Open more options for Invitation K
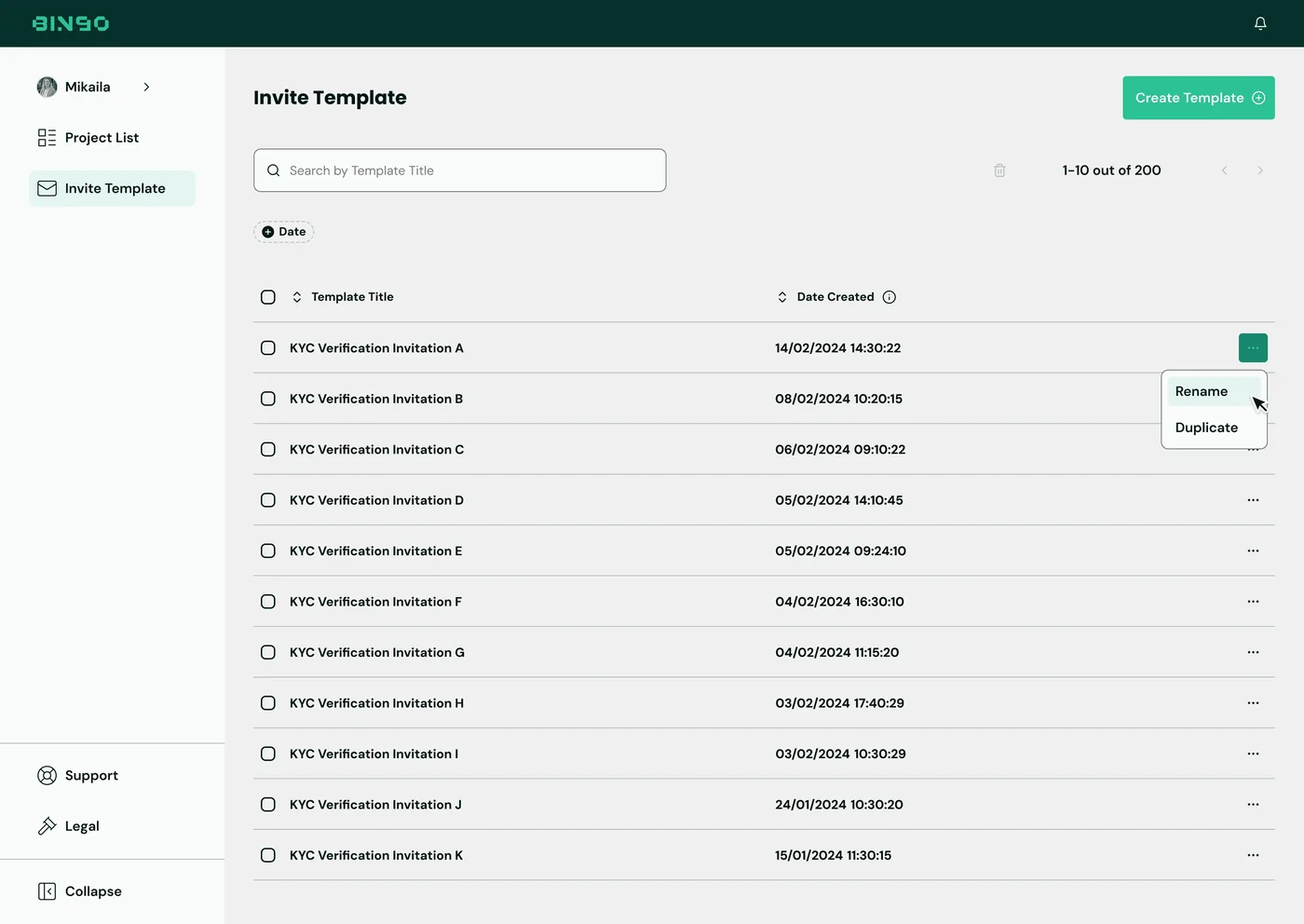Viewport: 1304px width, 924px height. click(1253, 855)
